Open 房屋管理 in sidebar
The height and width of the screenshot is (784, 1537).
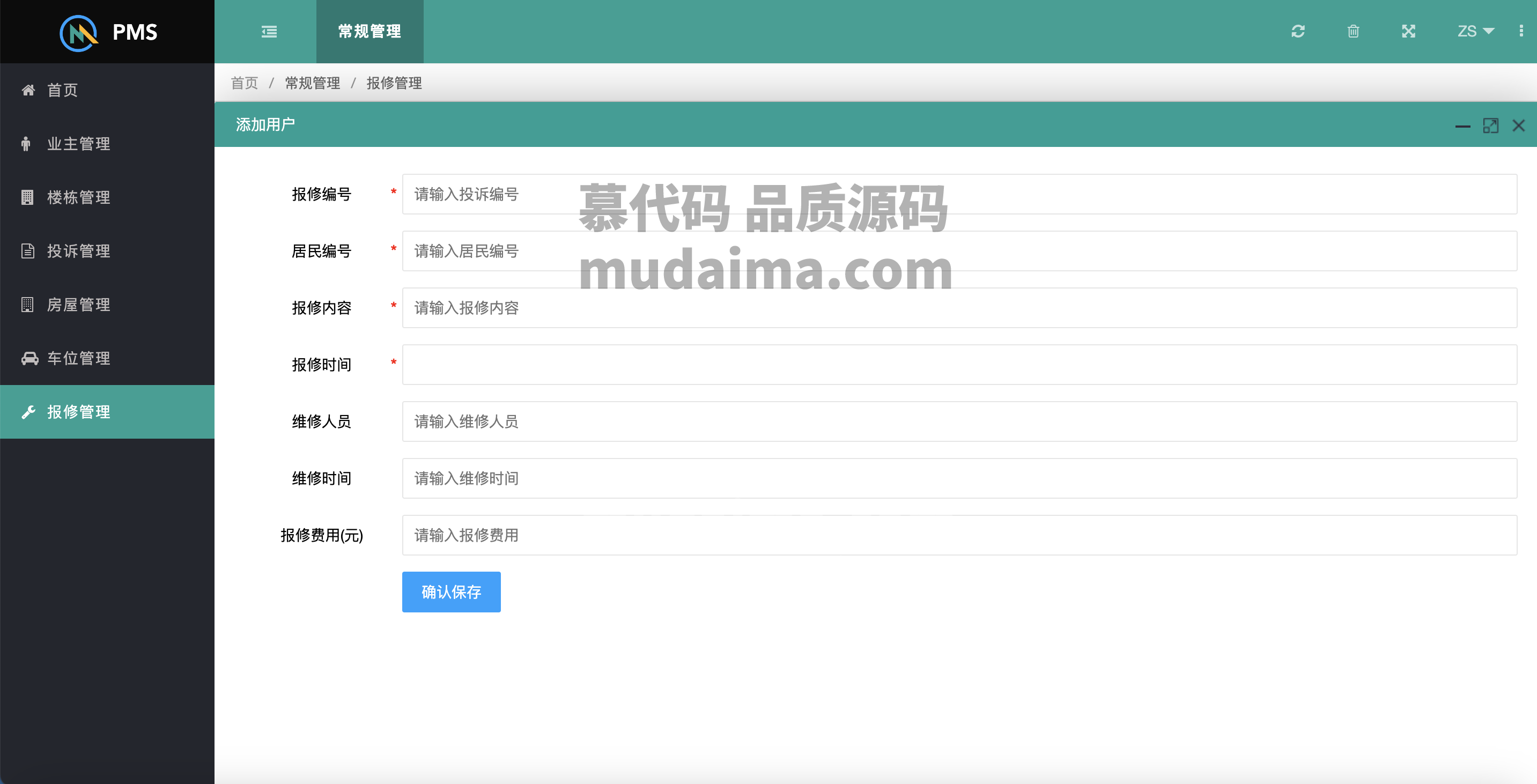tap(107, 305)
